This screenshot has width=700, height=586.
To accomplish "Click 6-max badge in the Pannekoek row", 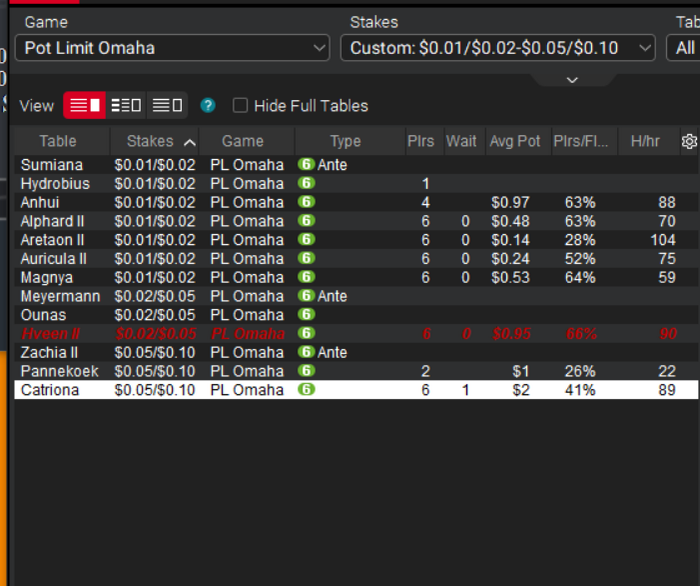I will tap(306, 371).
